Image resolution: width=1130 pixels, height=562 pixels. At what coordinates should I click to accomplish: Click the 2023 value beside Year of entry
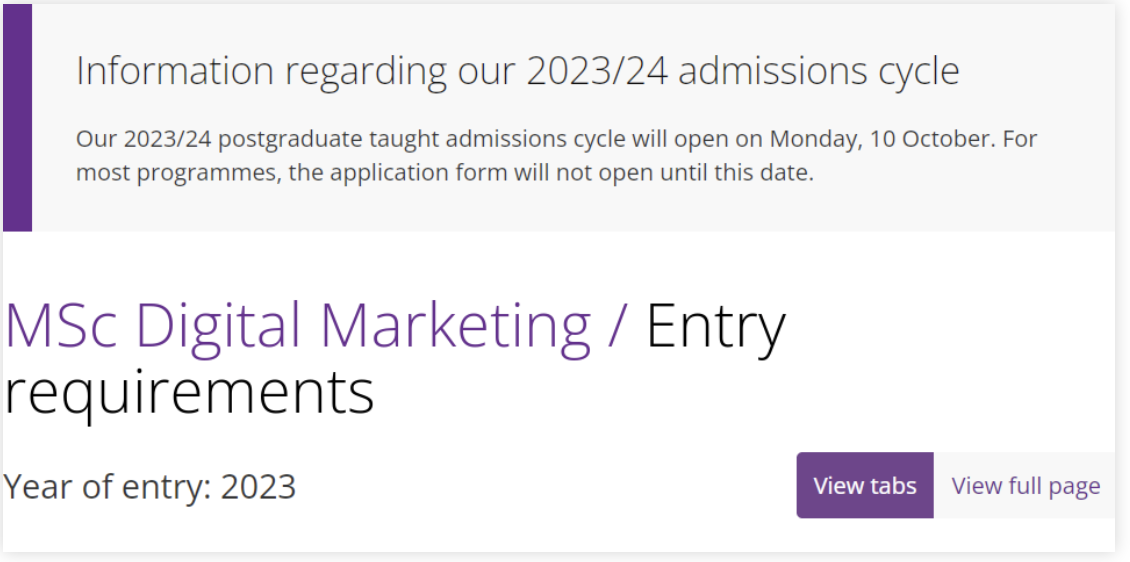(258, 487)
